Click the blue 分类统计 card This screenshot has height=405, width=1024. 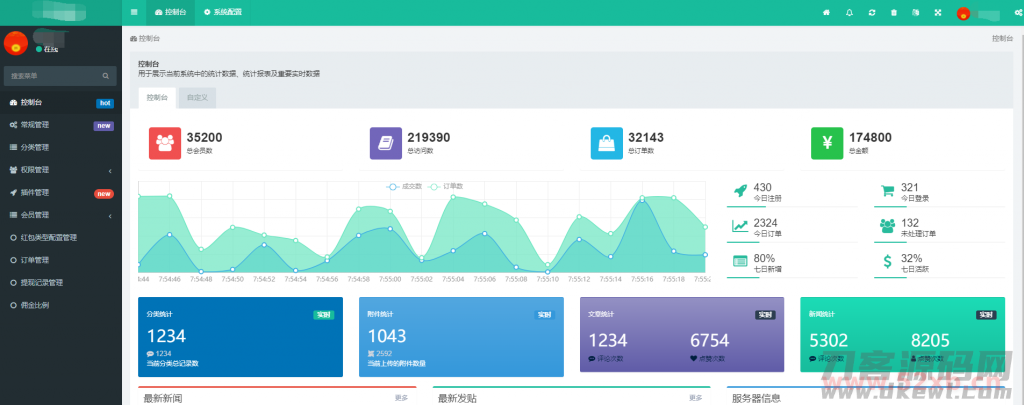240,337
